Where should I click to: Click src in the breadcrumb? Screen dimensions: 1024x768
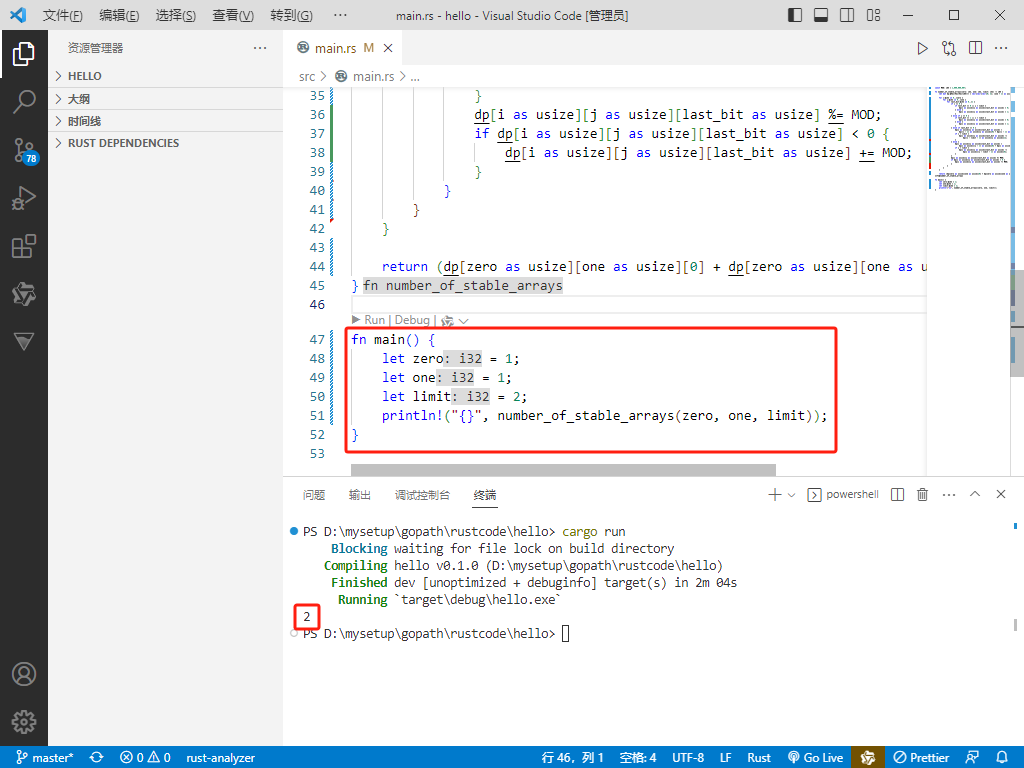(x=307, y=76)
